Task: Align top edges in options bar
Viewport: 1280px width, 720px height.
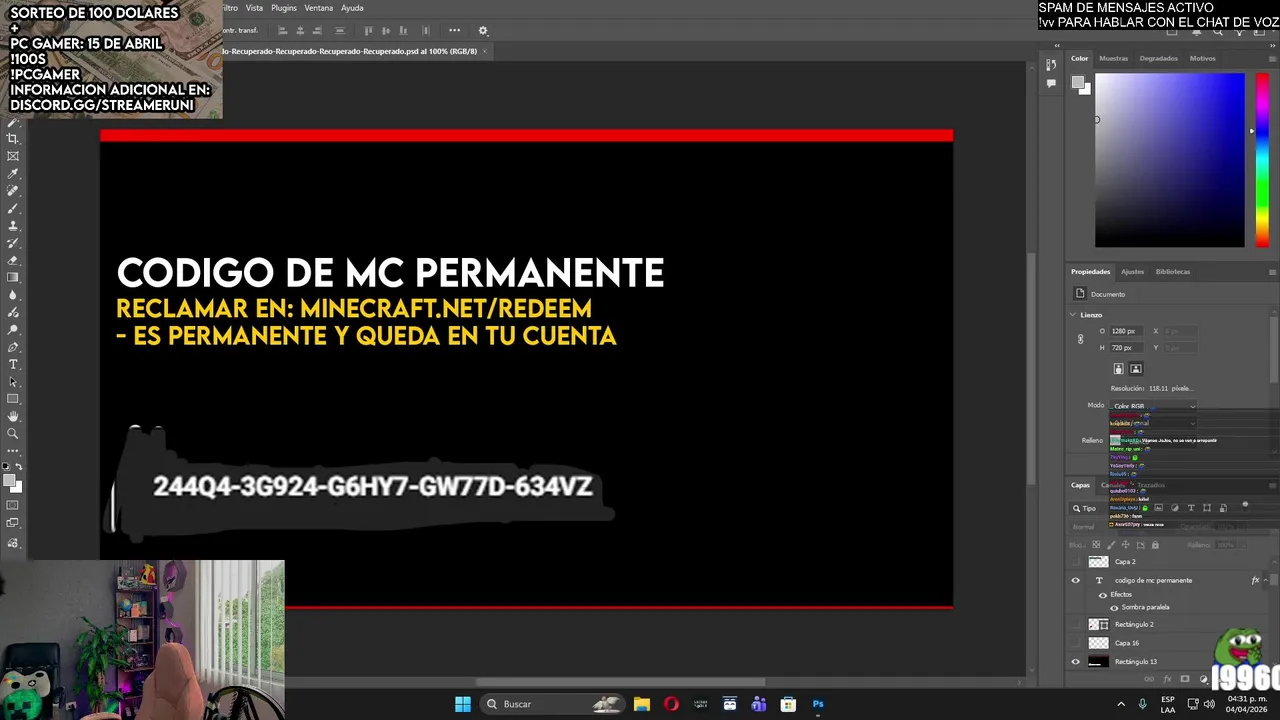Action: click(368, 30)
